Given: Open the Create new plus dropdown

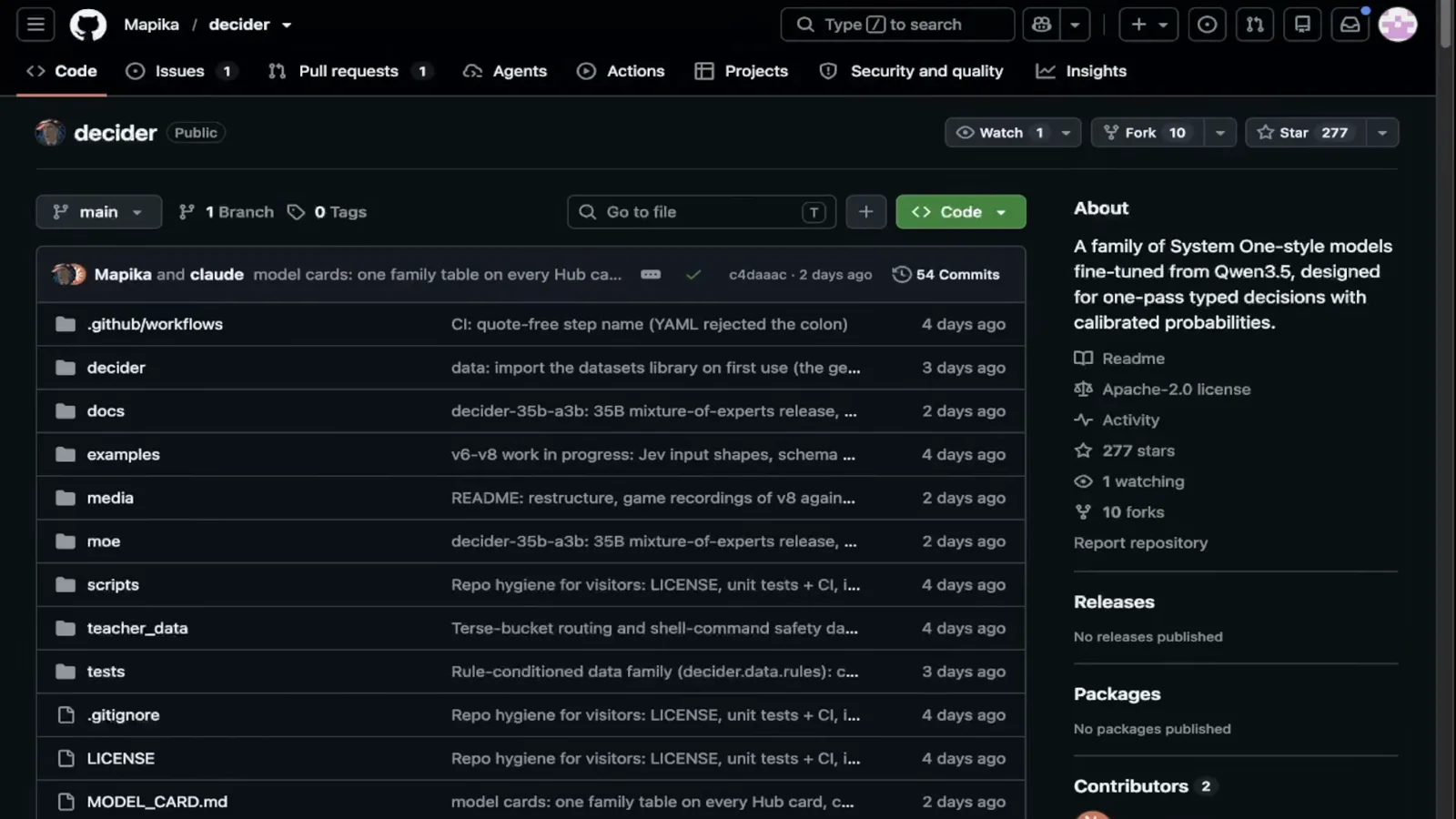Looking at the screenshot, I should click(x=1149, y=25).
